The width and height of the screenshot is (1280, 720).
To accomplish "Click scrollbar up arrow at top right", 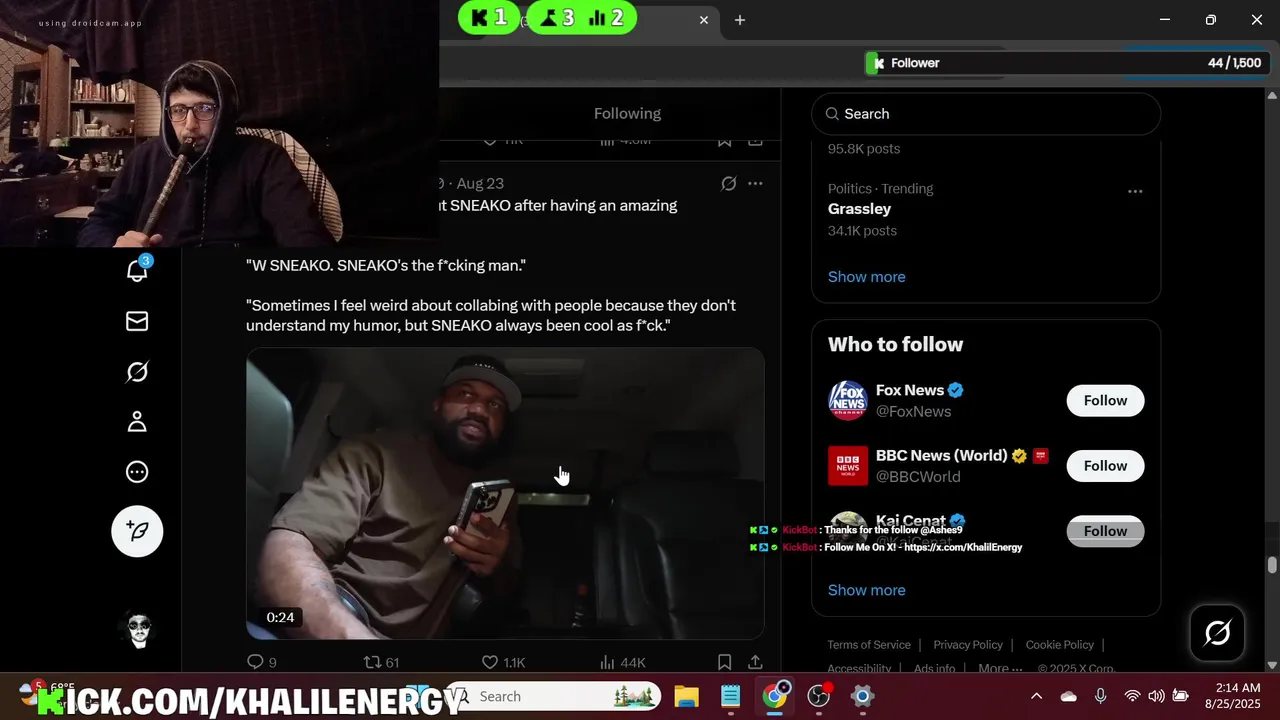I will pyautogui.click(x=1272, y=96).
